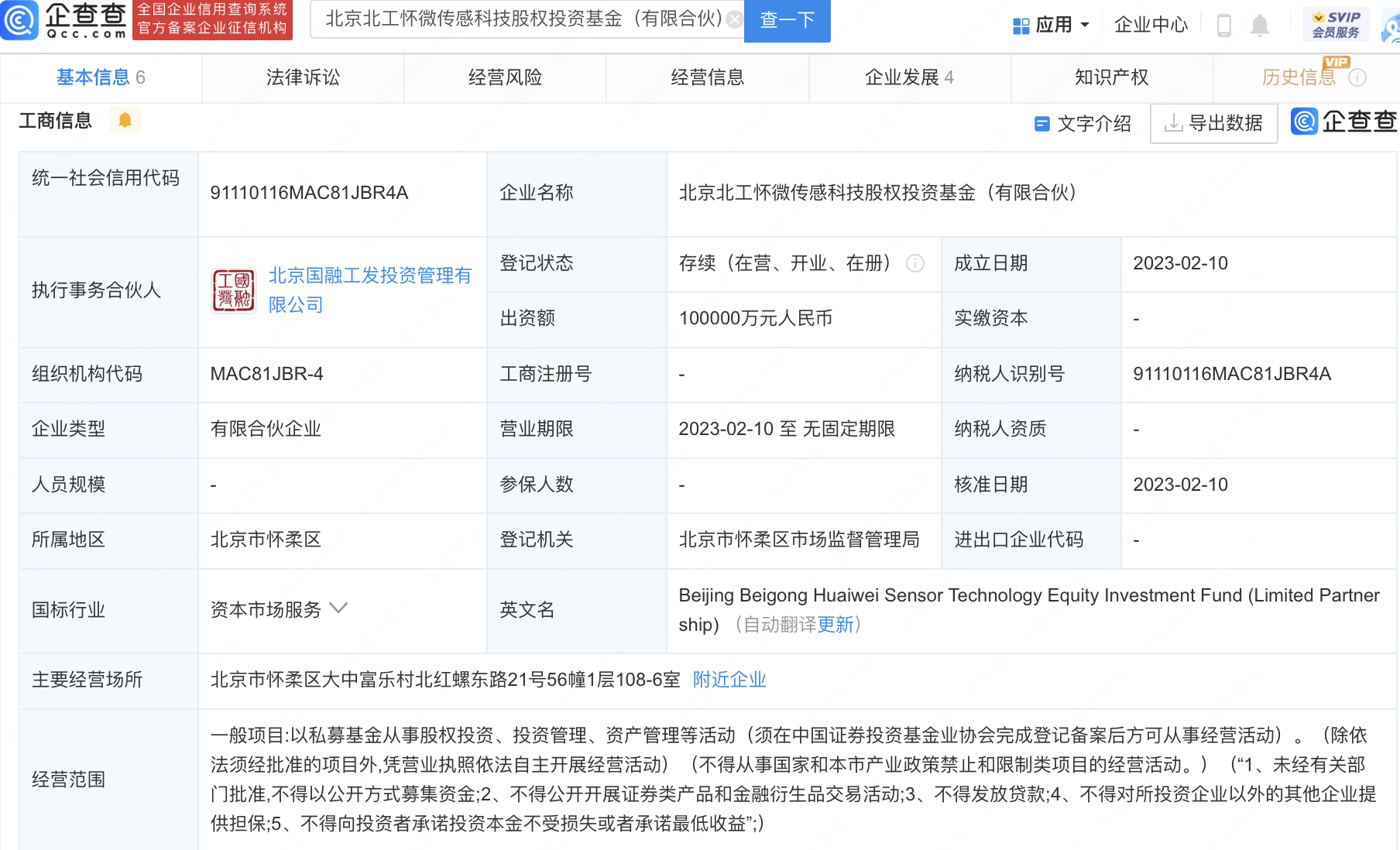1400x850 pixels.
Task: Open the 应用 dropdown menu
Action: click(1051, 26)
